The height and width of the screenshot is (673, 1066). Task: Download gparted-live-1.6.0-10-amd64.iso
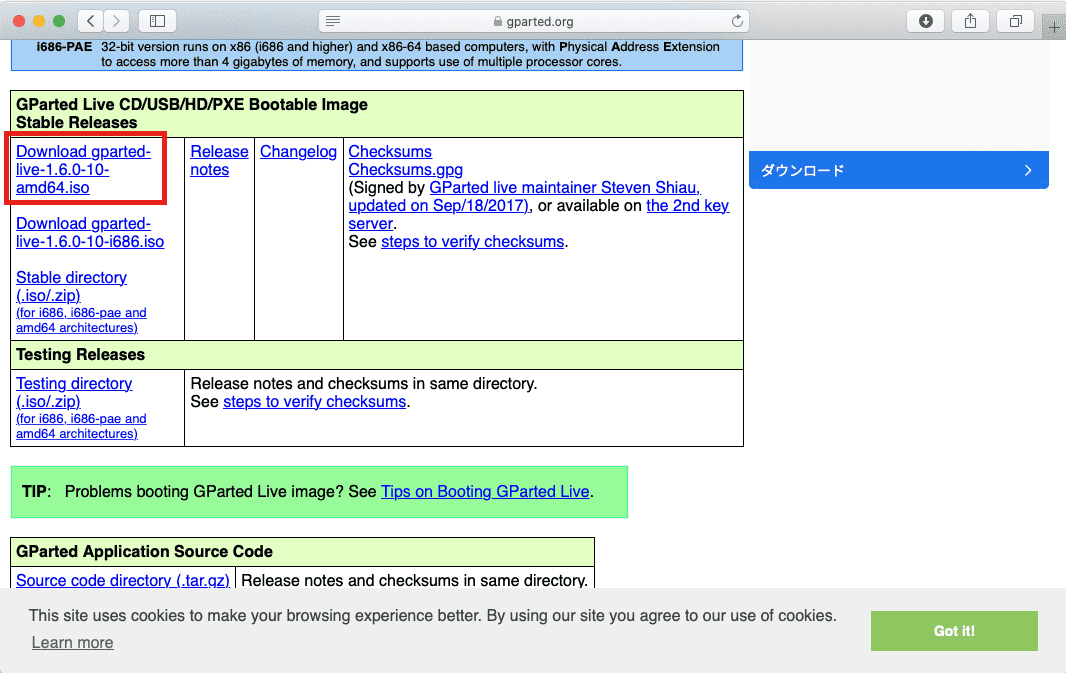click(83, 169)
